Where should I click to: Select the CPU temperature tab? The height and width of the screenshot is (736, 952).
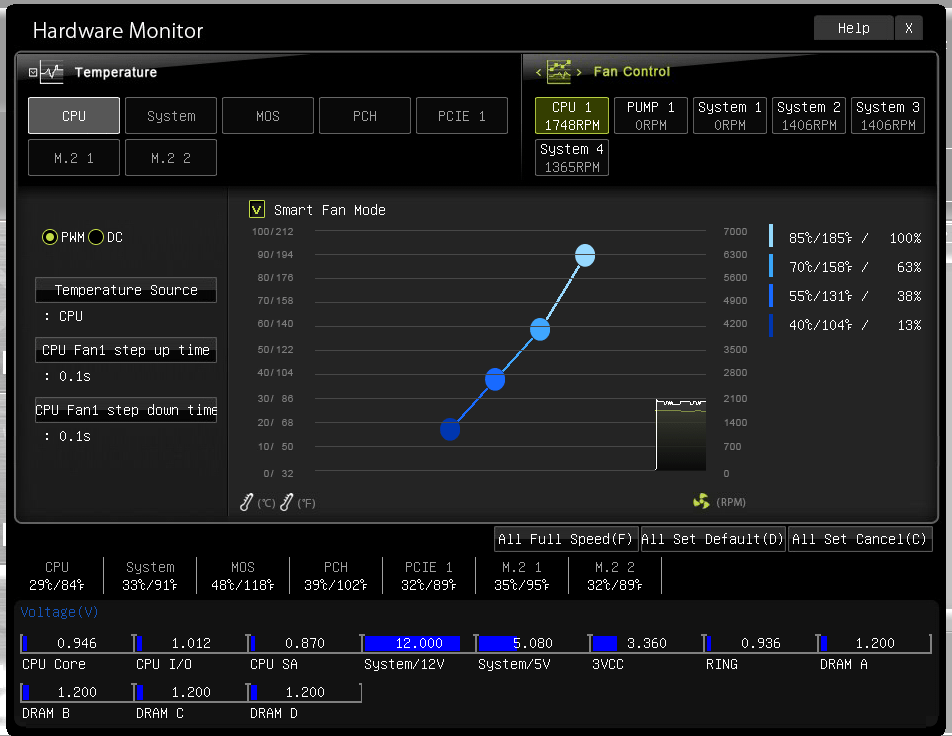[x=73, y=115]
